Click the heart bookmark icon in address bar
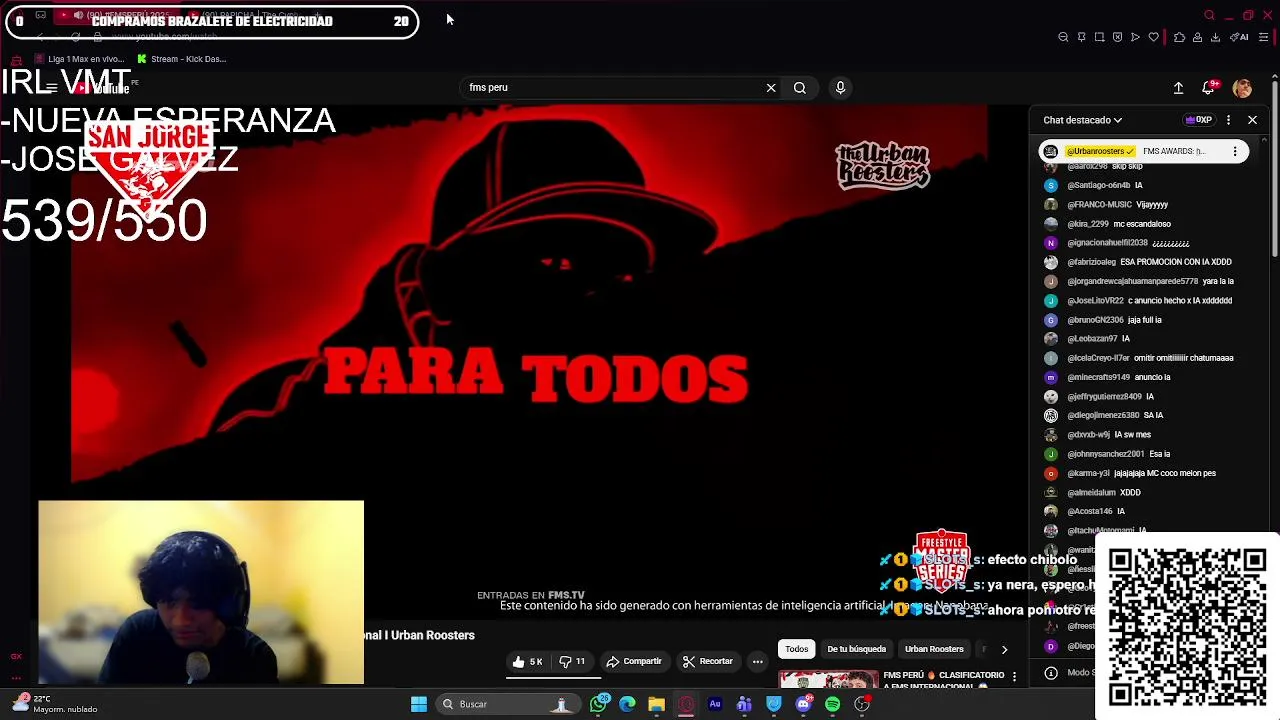Screen dimensions: 1280x720 coord(1153,37)
